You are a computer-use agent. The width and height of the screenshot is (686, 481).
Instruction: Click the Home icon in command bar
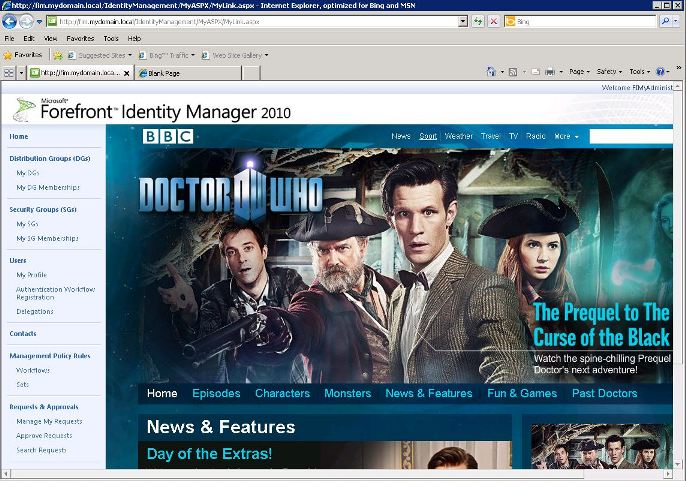(491, 72)
